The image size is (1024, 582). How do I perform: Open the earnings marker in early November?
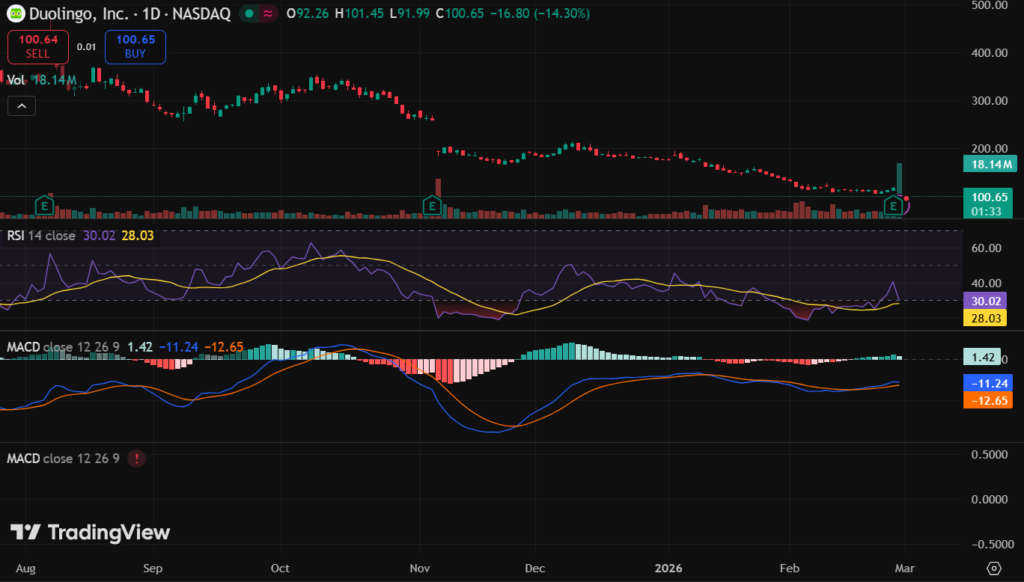pyautogui.click(x=432, y=205)
